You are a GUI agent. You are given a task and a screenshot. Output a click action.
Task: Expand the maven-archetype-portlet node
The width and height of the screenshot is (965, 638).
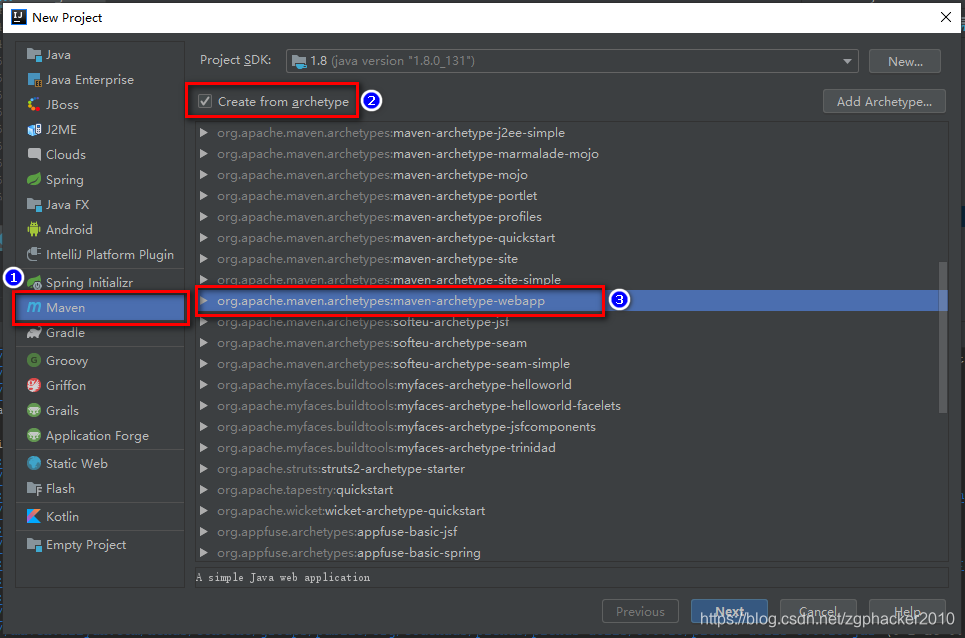pos(204,196)
